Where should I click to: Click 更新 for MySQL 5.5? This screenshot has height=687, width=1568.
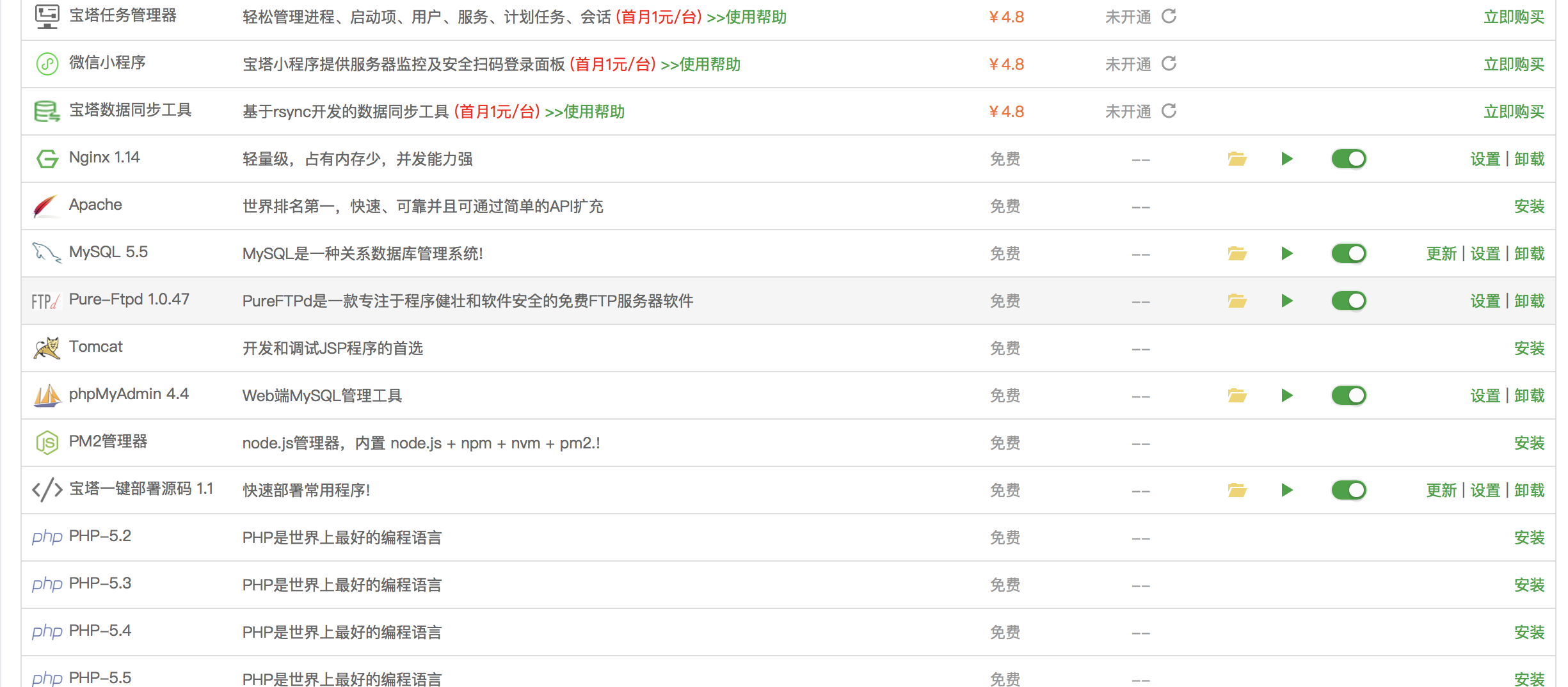click(x=1441, y=254)
